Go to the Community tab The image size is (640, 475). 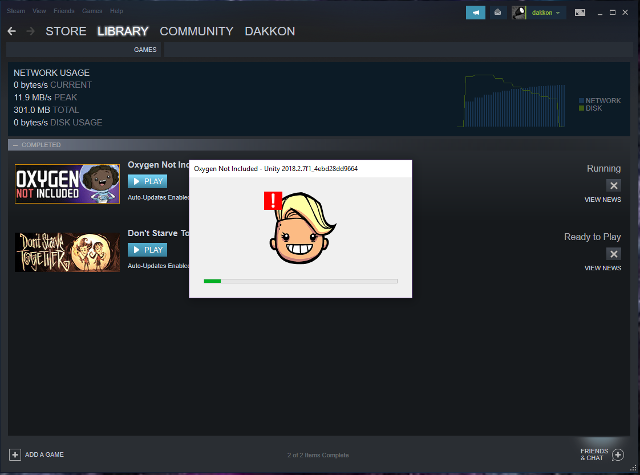tap(196, 32)
